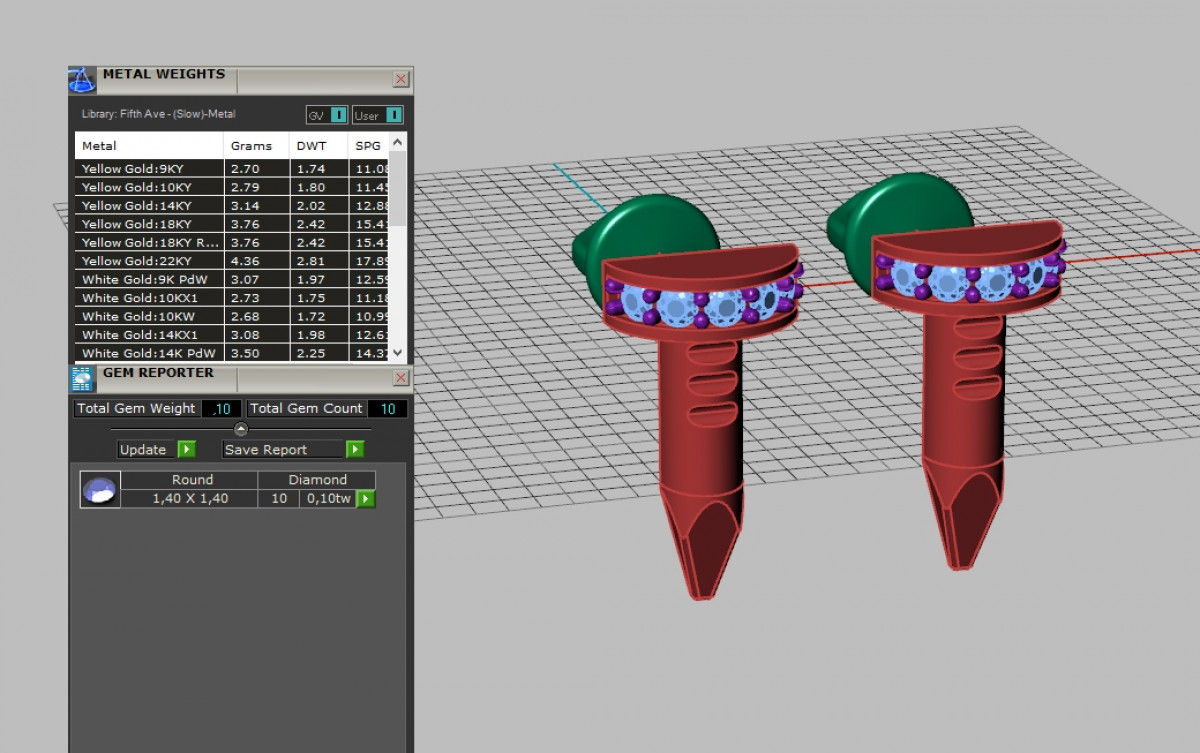Select the round diamond gem thumbnail
Screen dimensions: 1200x753
99,490
